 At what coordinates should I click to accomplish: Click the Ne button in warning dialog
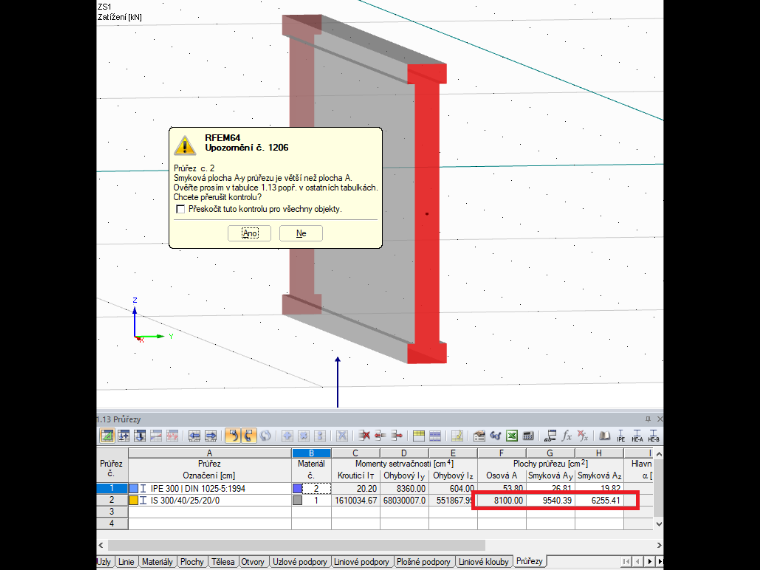(301, 233)
